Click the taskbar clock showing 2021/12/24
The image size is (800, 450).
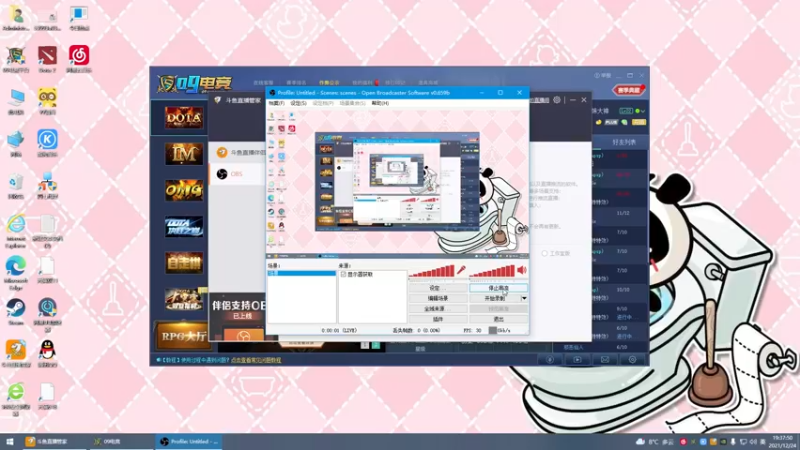tap(782, 442)
